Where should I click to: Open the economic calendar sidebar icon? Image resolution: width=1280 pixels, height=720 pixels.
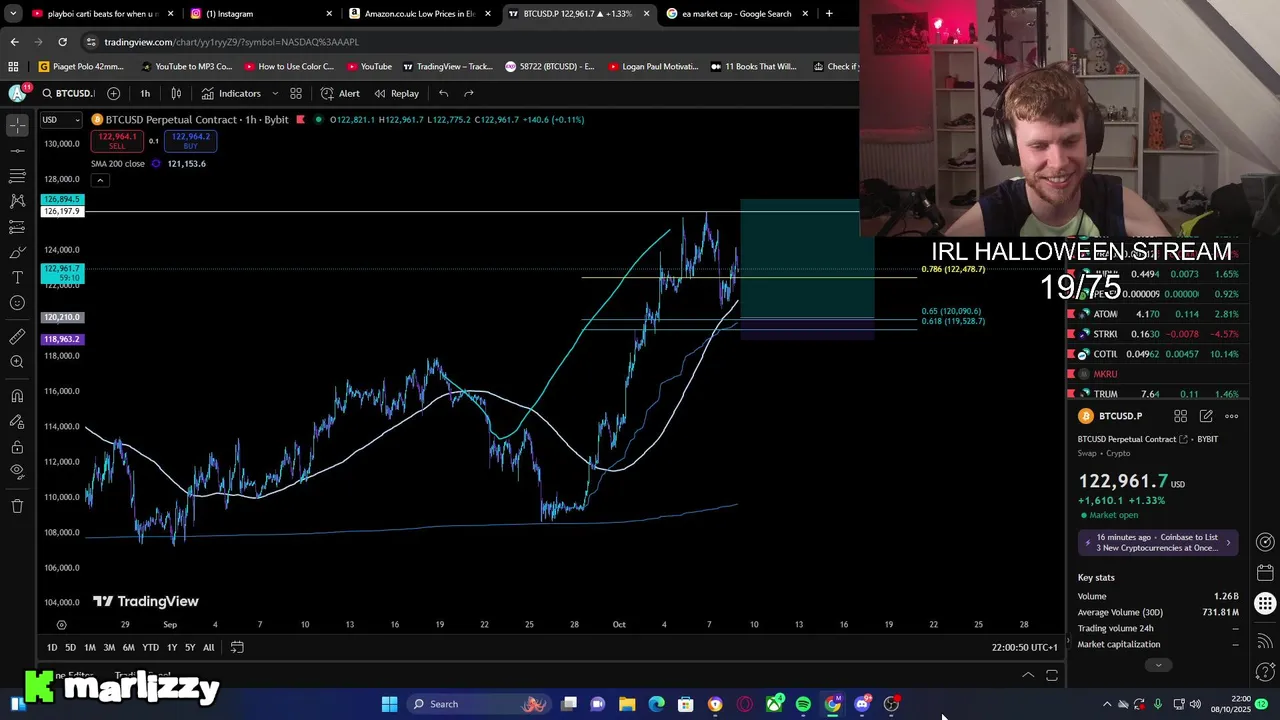pyautogui.click(x=1265, y=573)
